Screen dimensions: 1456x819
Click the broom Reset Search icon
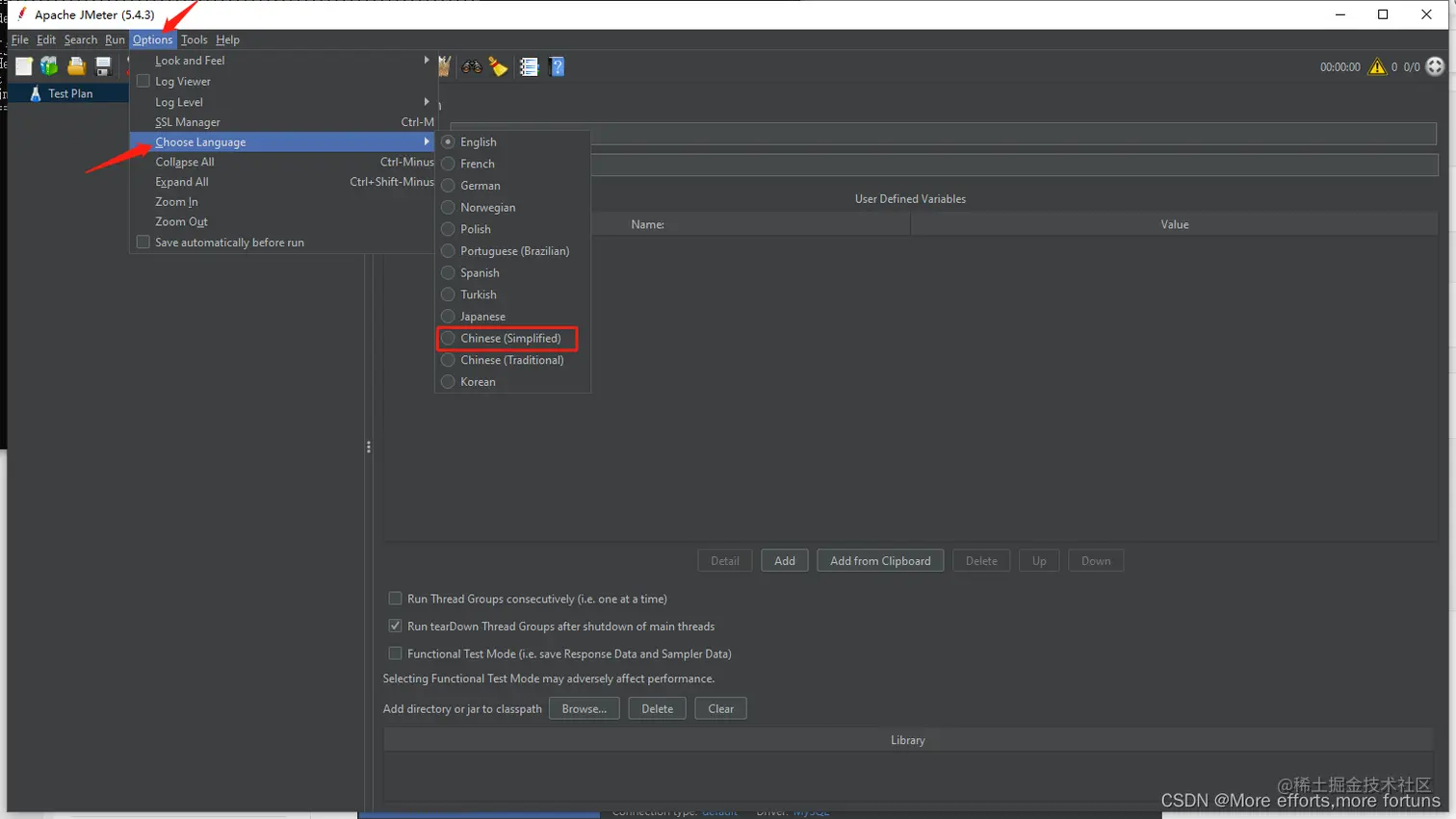[499, 66]
